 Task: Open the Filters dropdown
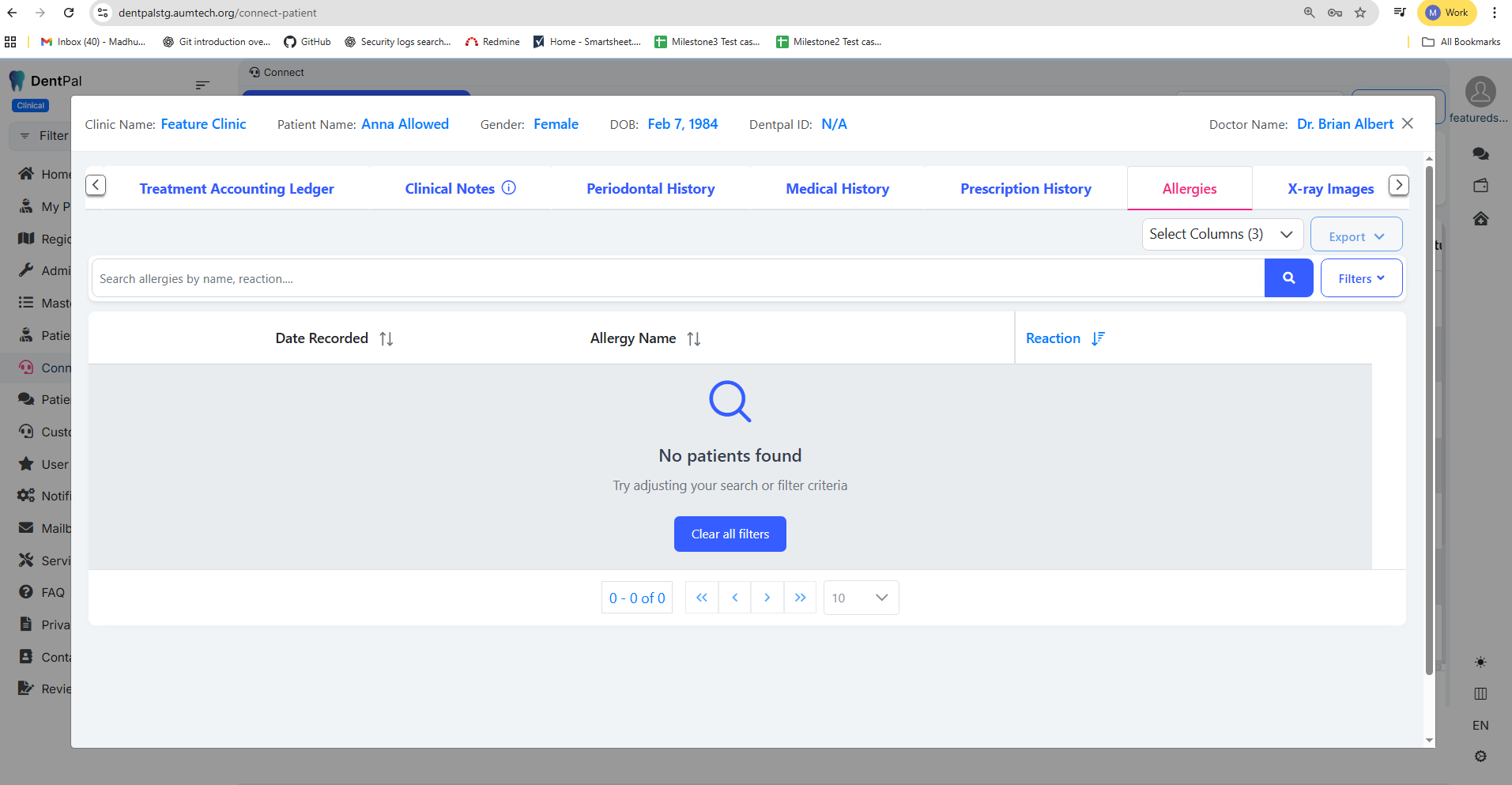(1360, 278)
